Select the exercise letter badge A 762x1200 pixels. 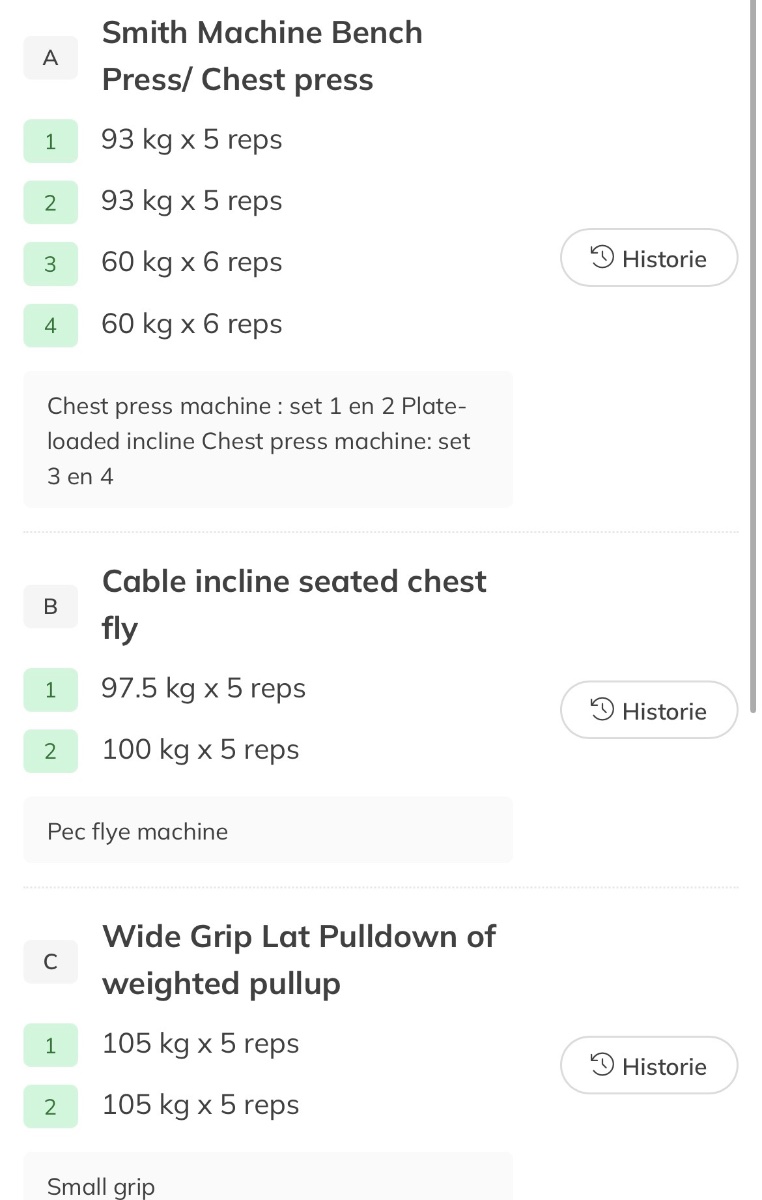pyautogui.click(x=50, y=58)
